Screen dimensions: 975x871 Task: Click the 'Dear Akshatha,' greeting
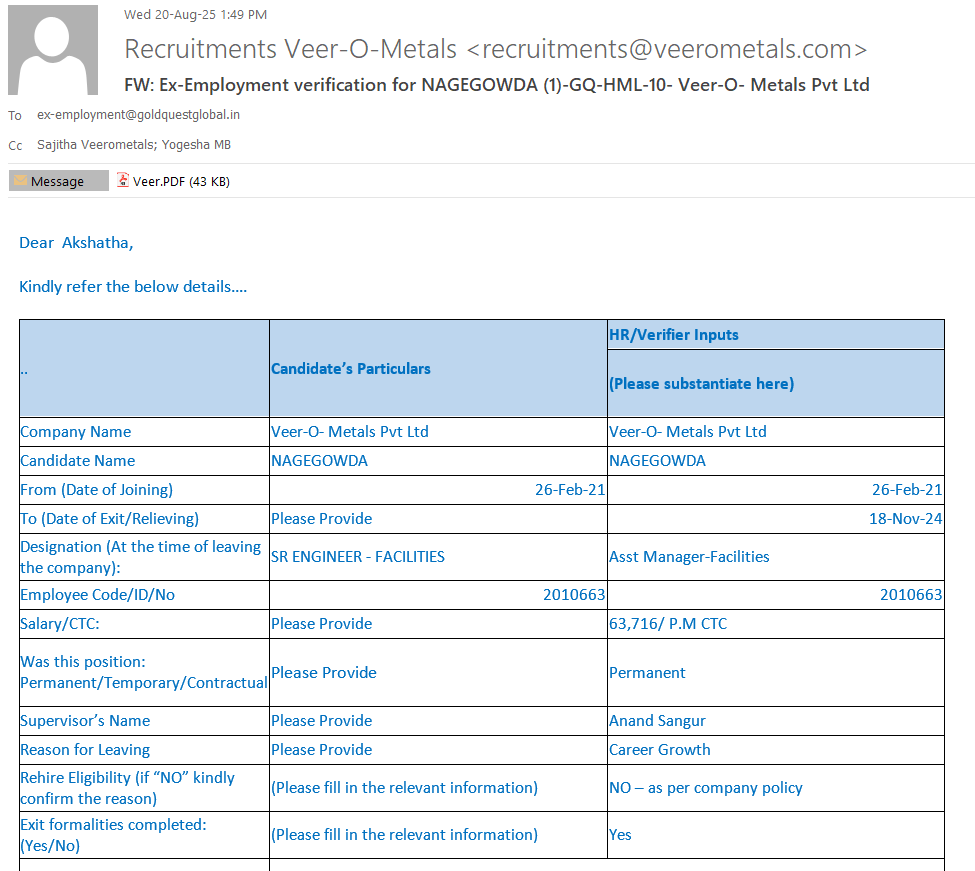[x=76, y=243]
